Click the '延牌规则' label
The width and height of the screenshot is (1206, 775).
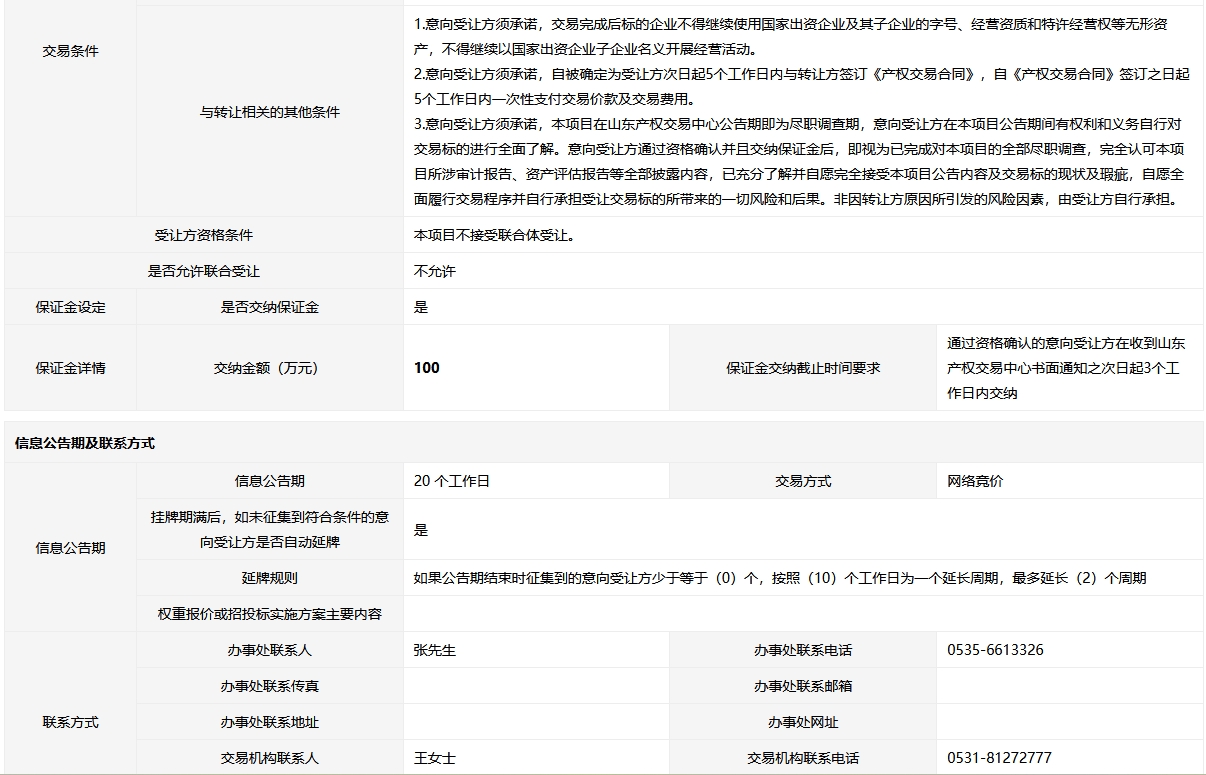(x=269, y=578)
